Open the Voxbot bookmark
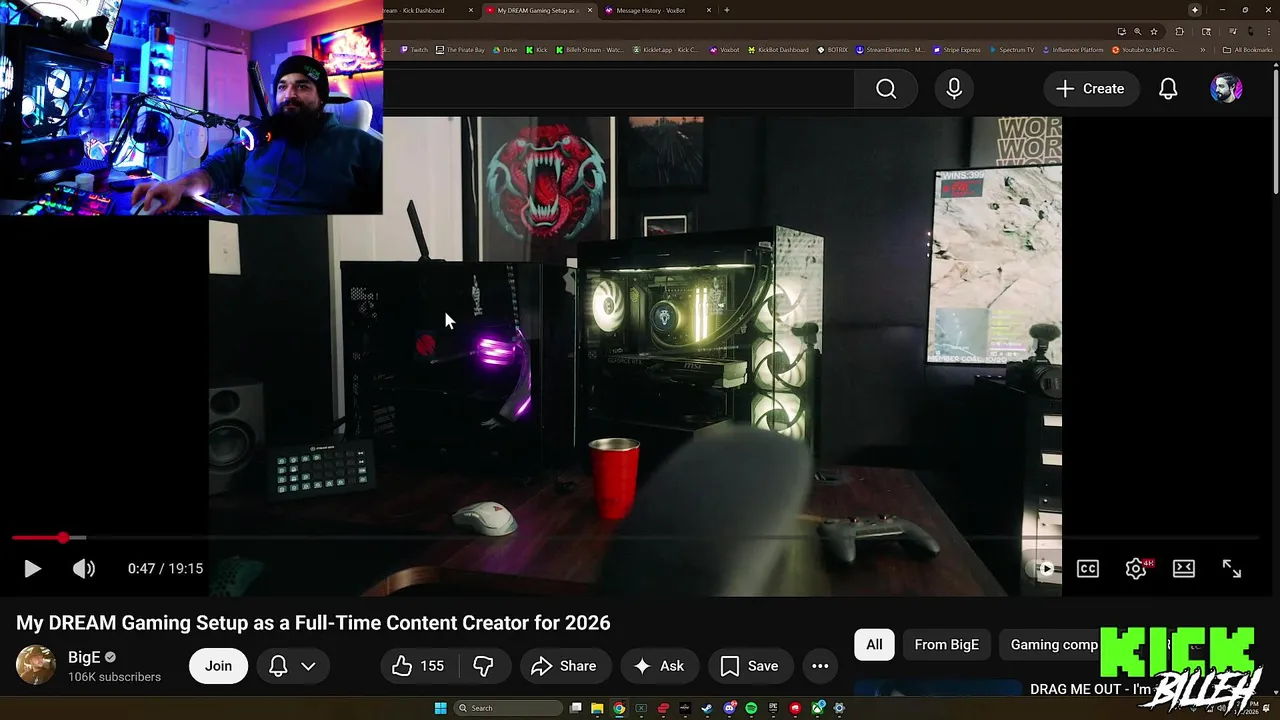 click(724, 50)
